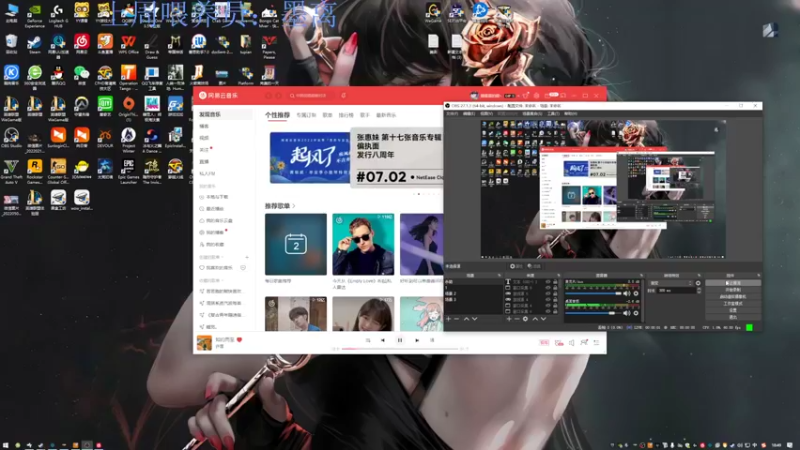Screen dimensions: 800x450
Task: Open the 每日歌曲推荐 calendar playlist thumbnail
Action: (295, 244)
